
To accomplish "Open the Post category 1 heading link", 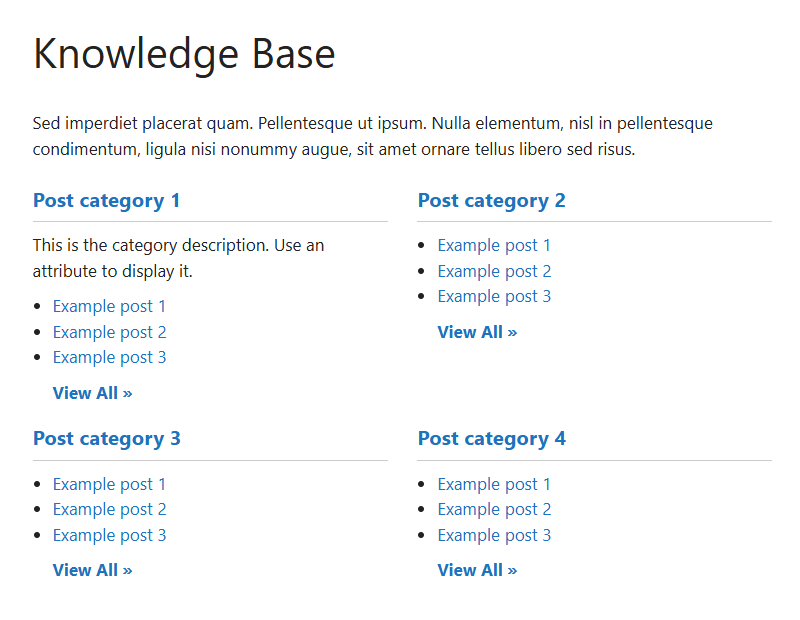I will (x=106, y=200).
